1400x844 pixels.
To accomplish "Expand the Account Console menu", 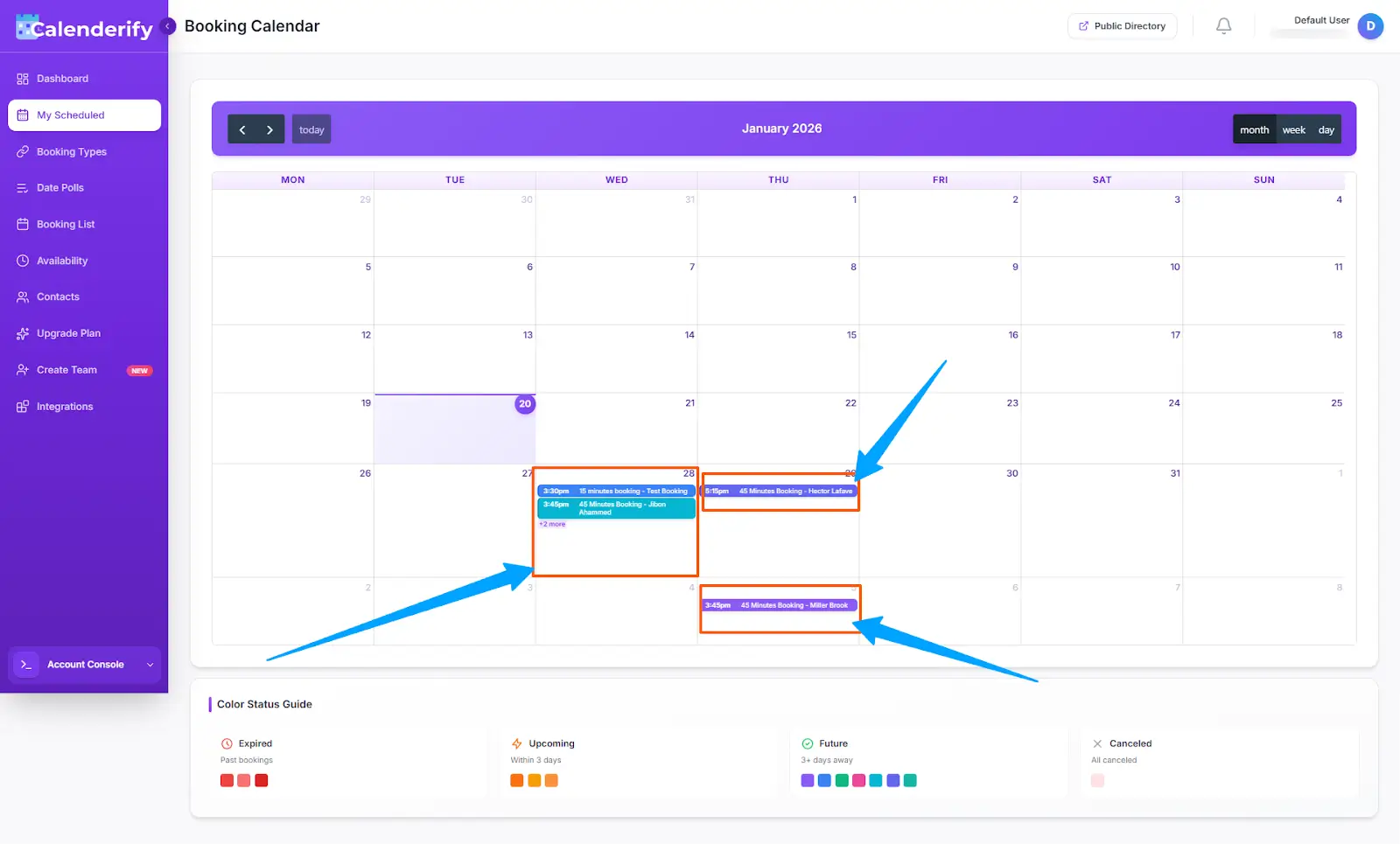I will (85, 664).
